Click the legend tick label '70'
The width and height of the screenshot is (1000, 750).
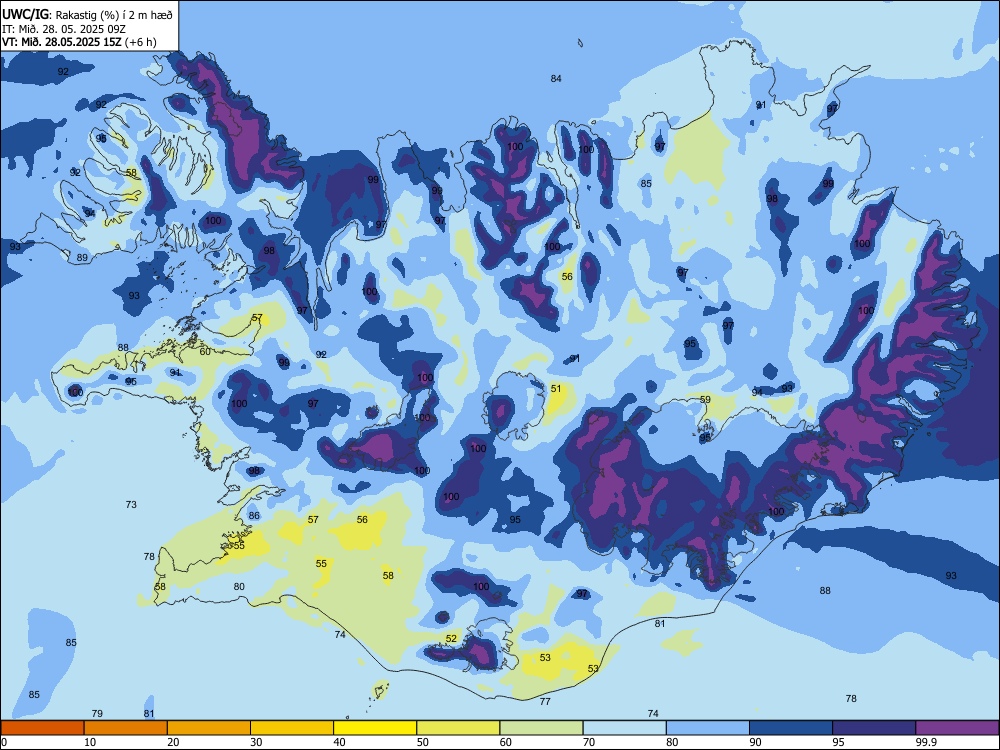click(x=589, y=742)
